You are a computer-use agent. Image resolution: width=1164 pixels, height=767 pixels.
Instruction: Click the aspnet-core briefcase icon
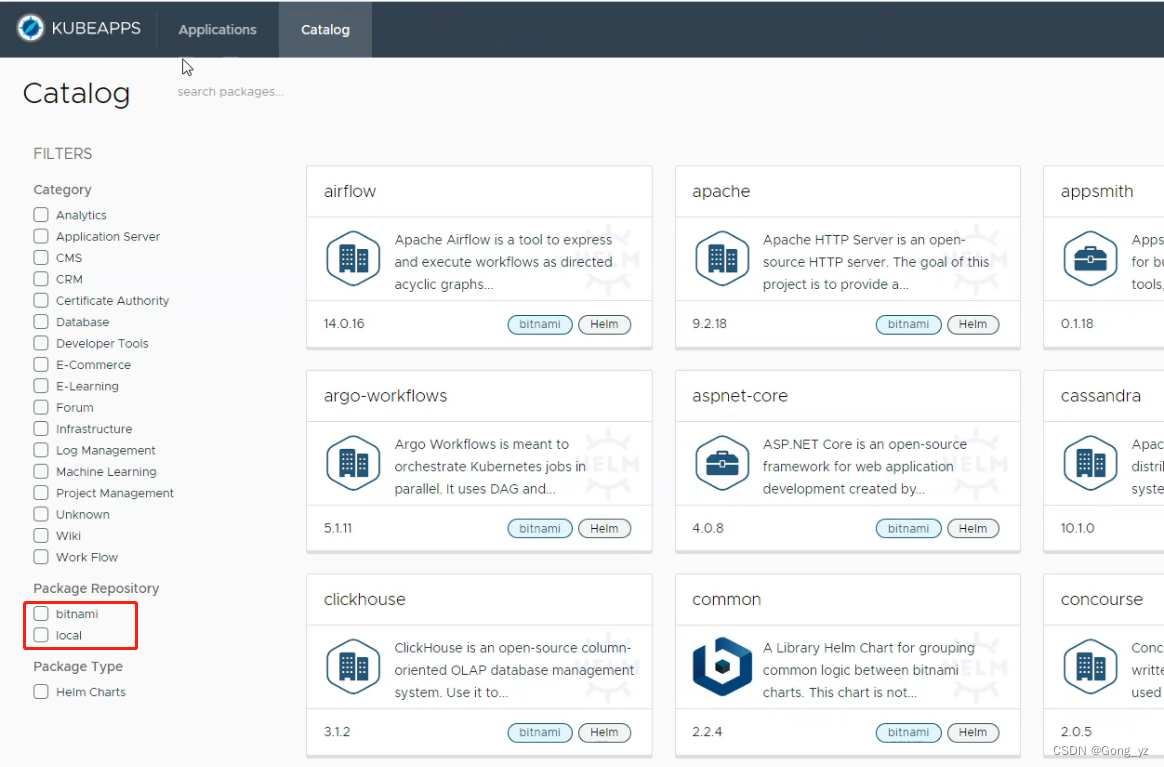(722, 463)
